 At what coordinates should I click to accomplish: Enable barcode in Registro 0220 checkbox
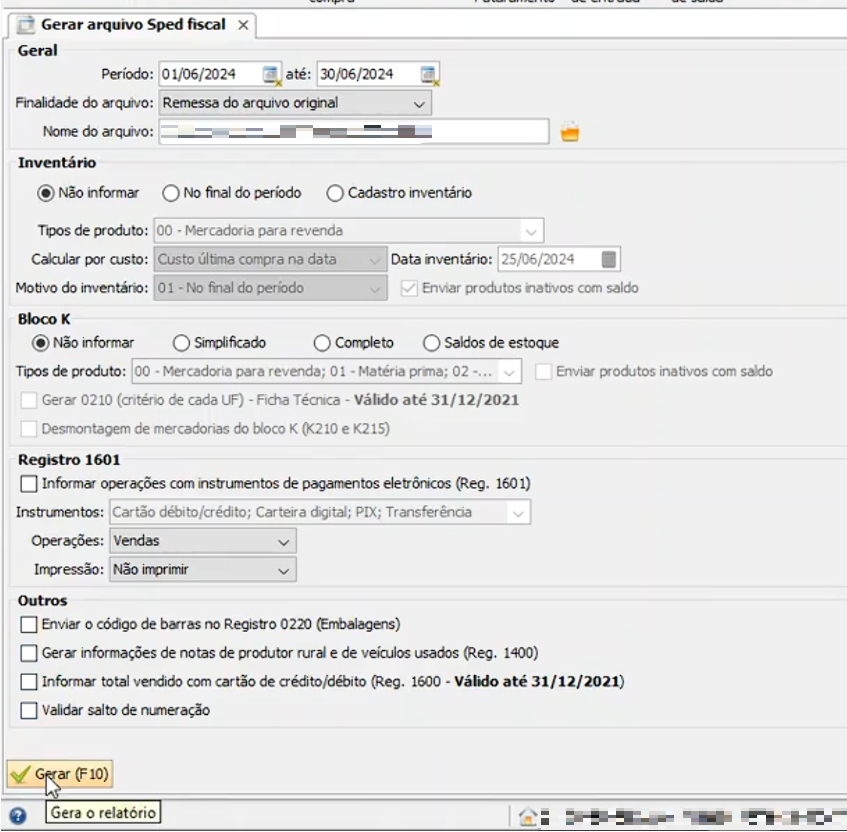[x=28, y=624]
